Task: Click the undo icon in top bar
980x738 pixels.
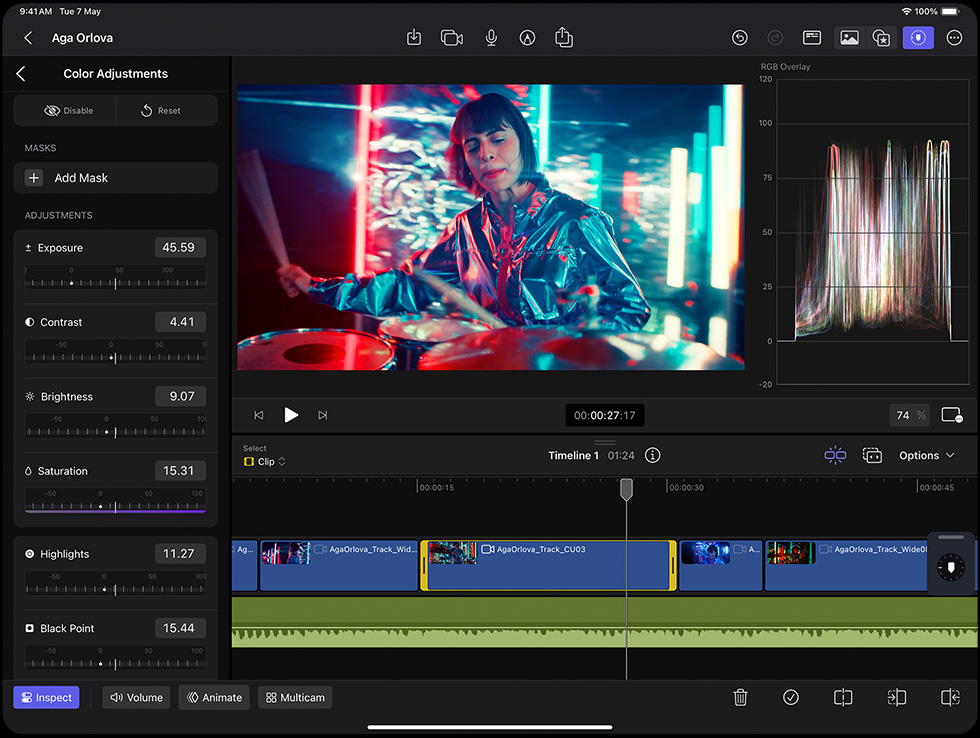Action: pyautogui.click(x=739, y=38)
